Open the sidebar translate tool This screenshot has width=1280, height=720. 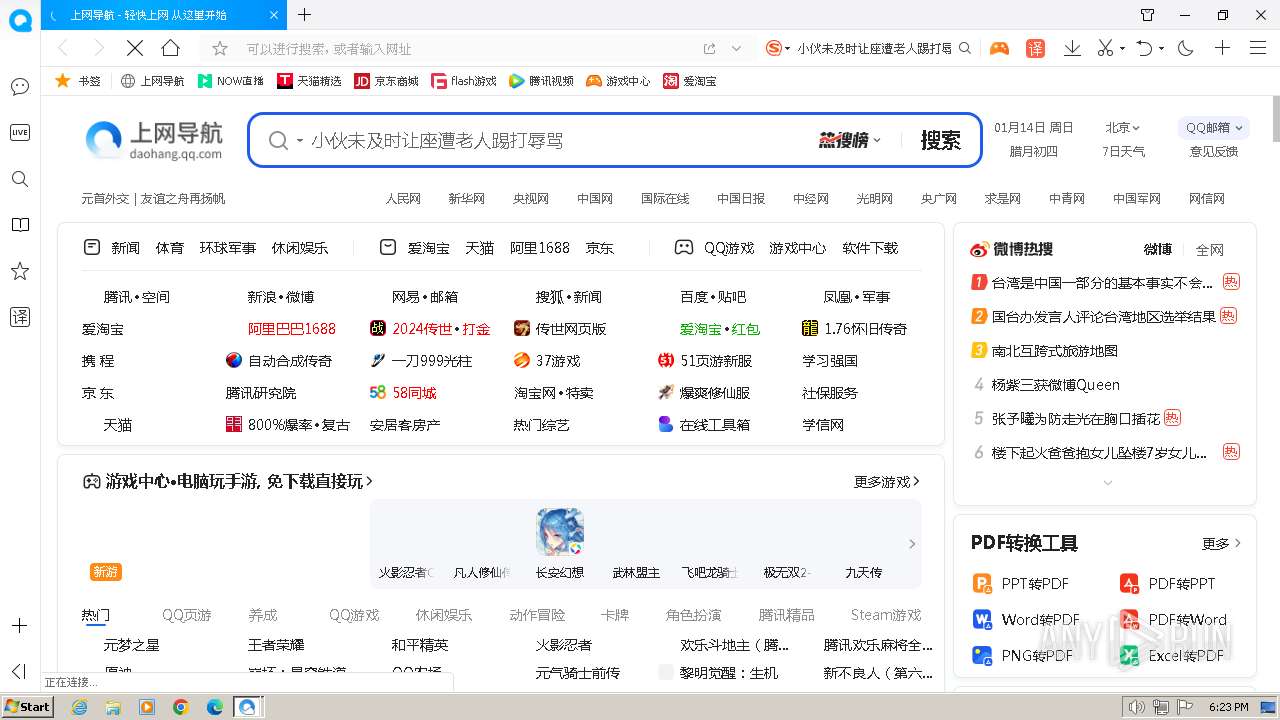[x=19, y=317]
